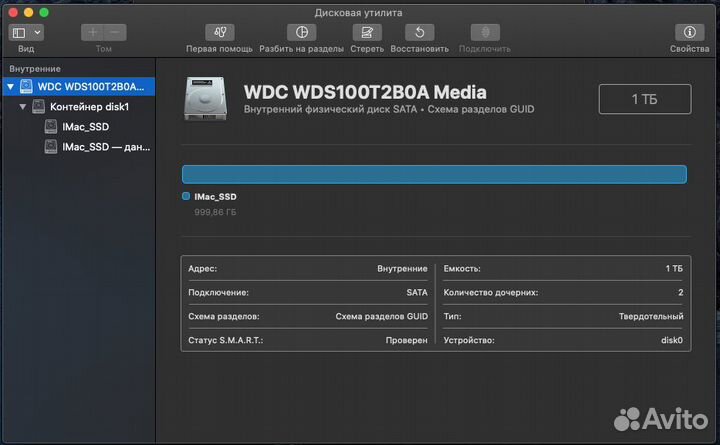The image size is (720, 445).
Task: Select Контейнер disk1 in the sidebar
Action: pos(90,107)
